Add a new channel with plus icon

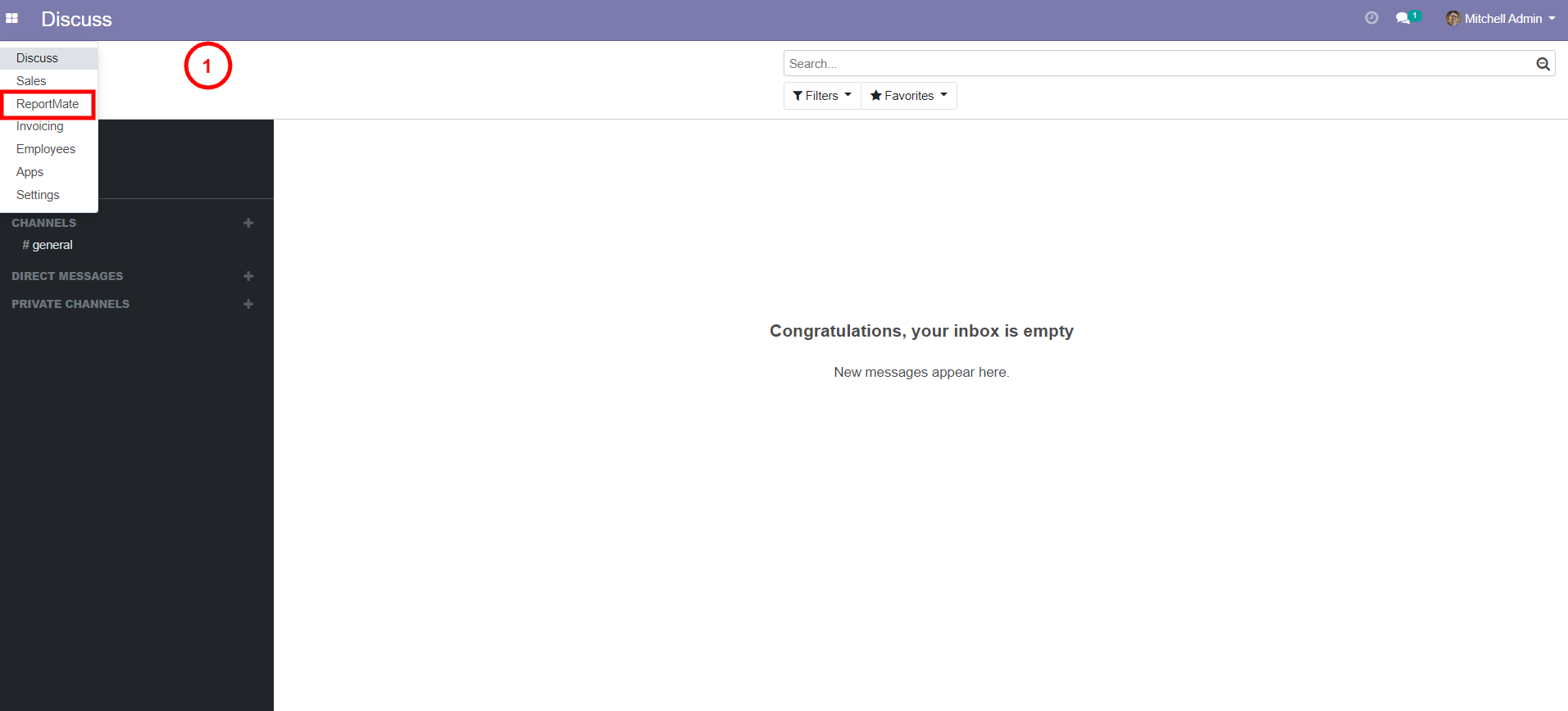[x=248, y=223]
